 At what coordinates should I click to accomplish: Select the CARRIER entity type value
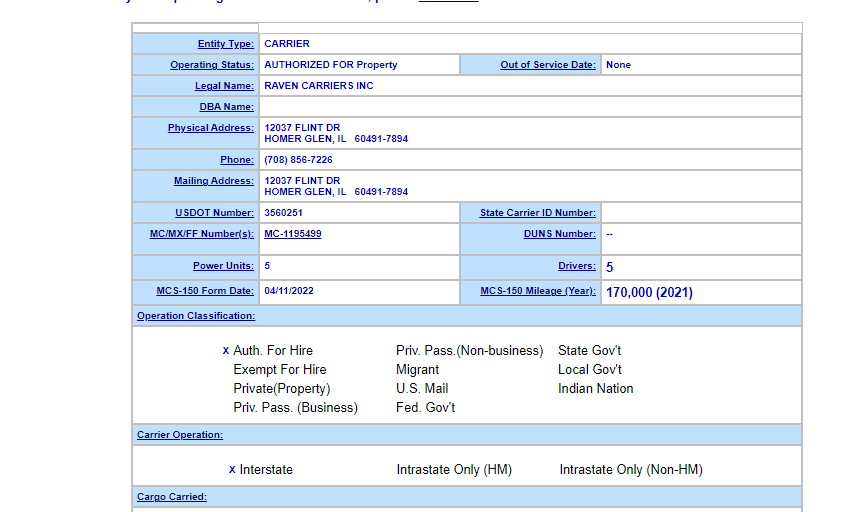click(287, 44)
